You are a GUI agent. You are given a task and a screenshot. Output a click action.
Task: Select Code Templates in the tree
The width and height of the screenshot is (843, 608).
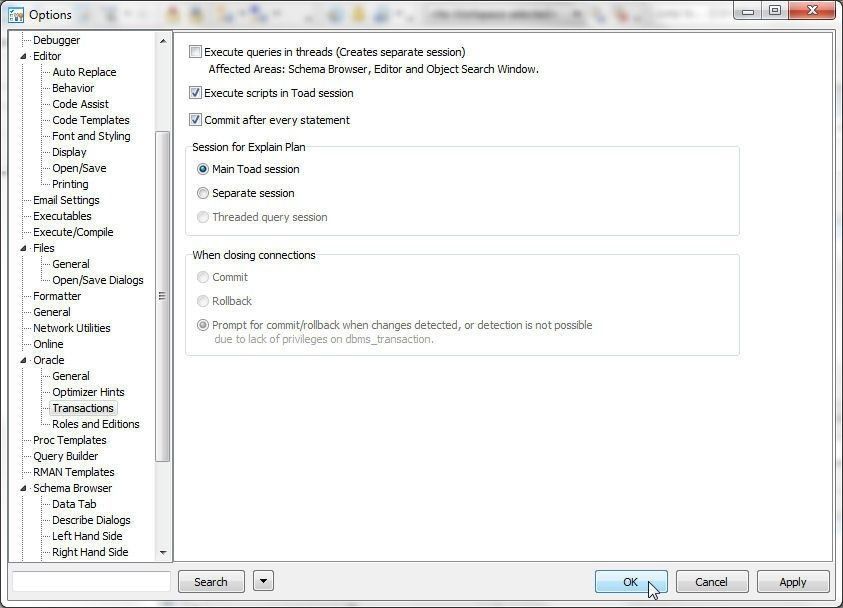click(91, 120)
